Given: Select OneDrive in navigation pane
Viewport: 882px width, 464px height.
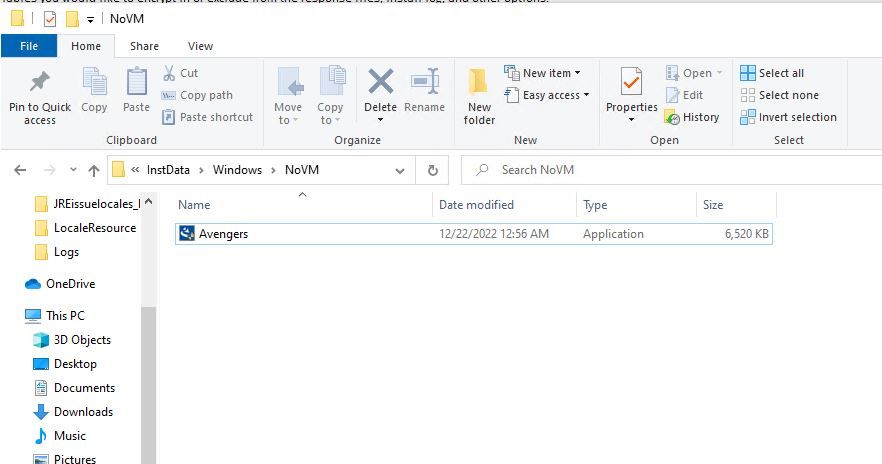Looking at the screenshot, I should [60, 284].
